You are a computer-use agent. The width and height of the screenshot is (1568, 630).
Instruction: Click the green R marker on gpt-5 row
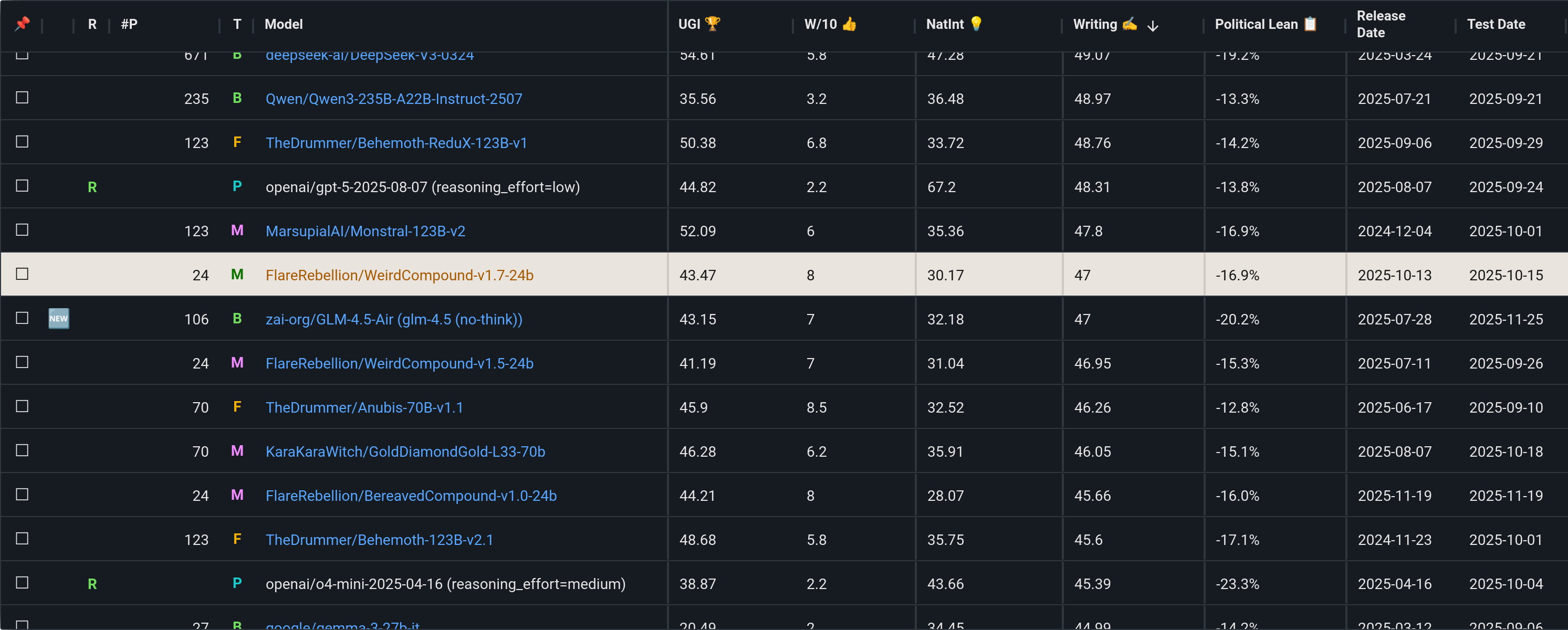click(92, 187)
